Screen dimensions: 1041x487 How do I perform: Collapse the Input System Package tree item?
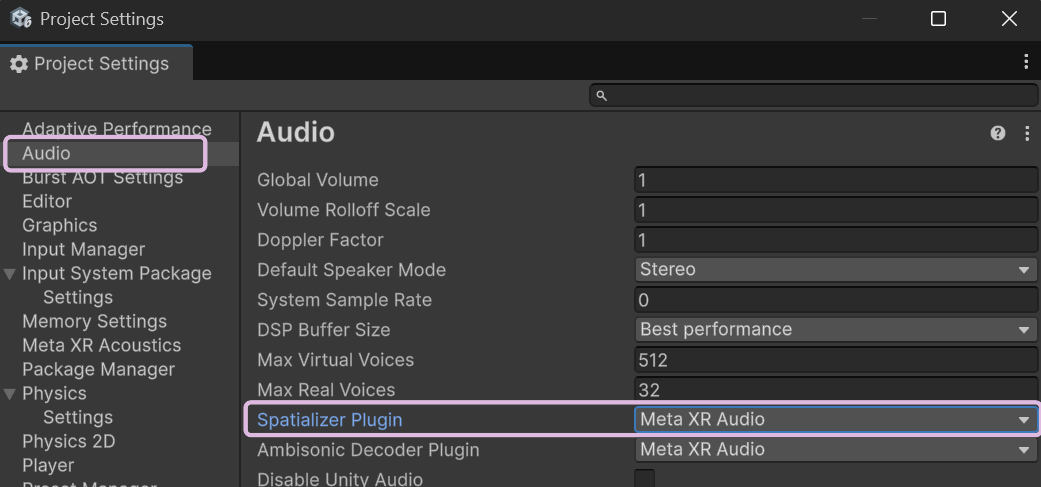pos(10,274)
